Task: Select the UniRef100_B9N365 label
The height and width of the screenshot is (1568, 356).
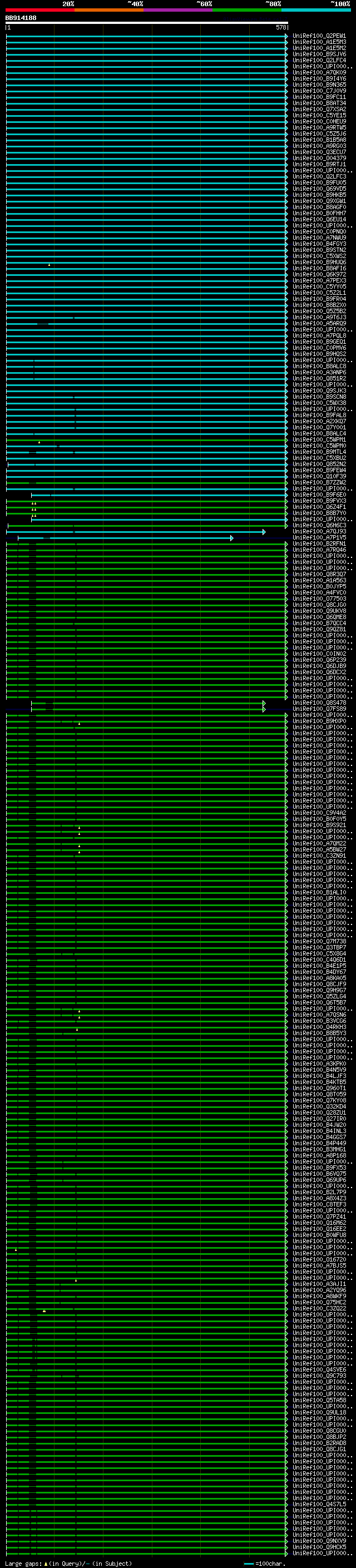Action: [319, 85]
